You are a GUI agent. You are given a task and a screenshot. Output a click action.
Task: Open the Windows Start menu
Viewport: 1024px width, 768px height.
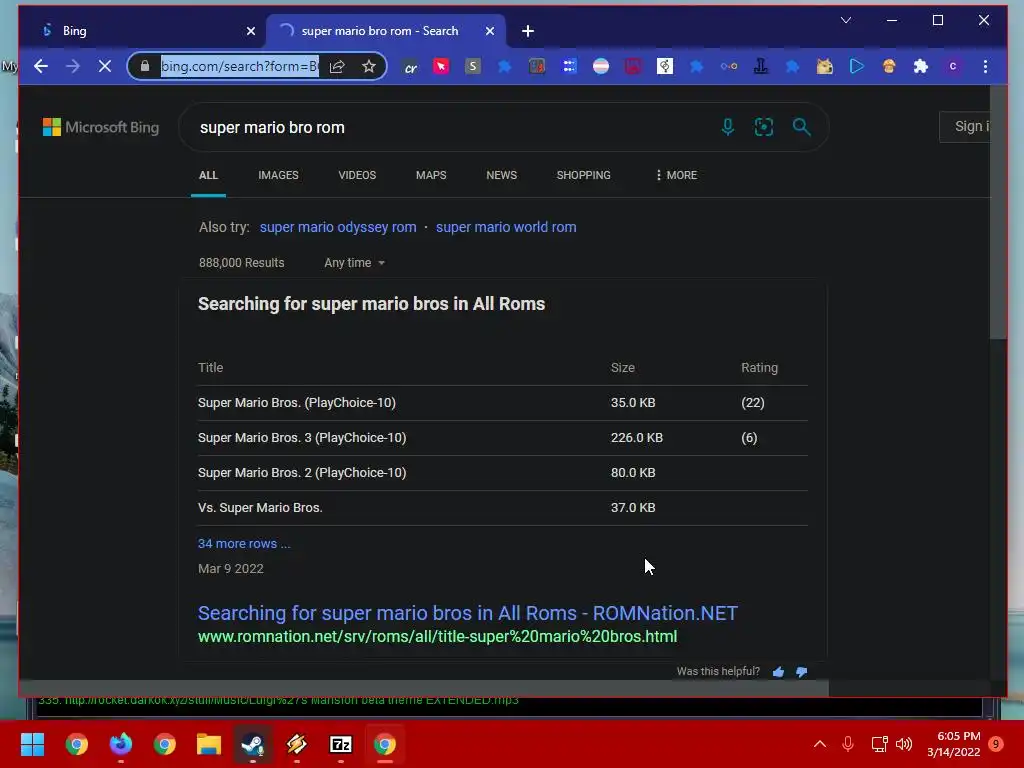click(x=33, y=744)
